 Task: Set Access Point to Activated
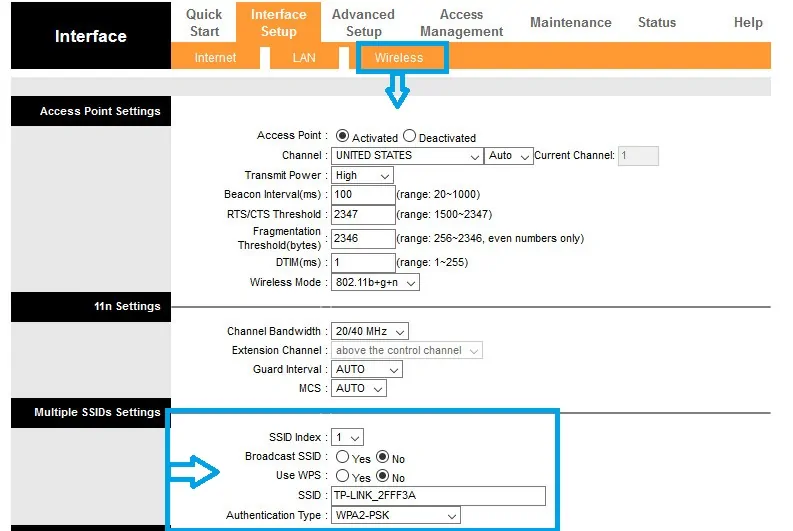(342, 136)
